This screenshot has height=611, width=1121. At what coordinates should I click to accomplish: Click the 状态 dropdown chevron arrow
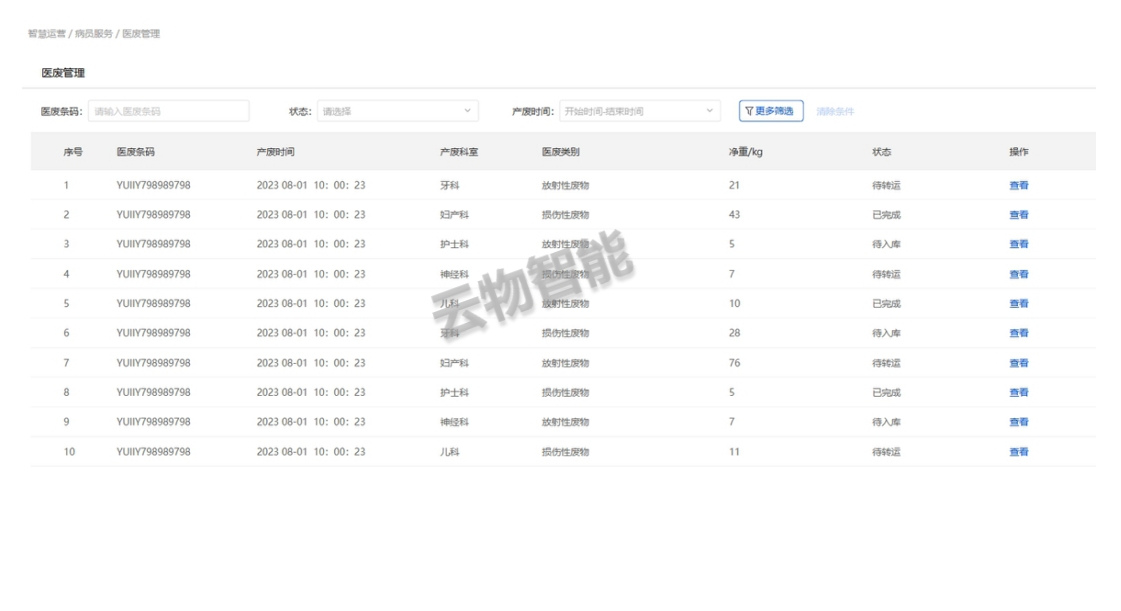pyautogui.click(x=467, y=111)
